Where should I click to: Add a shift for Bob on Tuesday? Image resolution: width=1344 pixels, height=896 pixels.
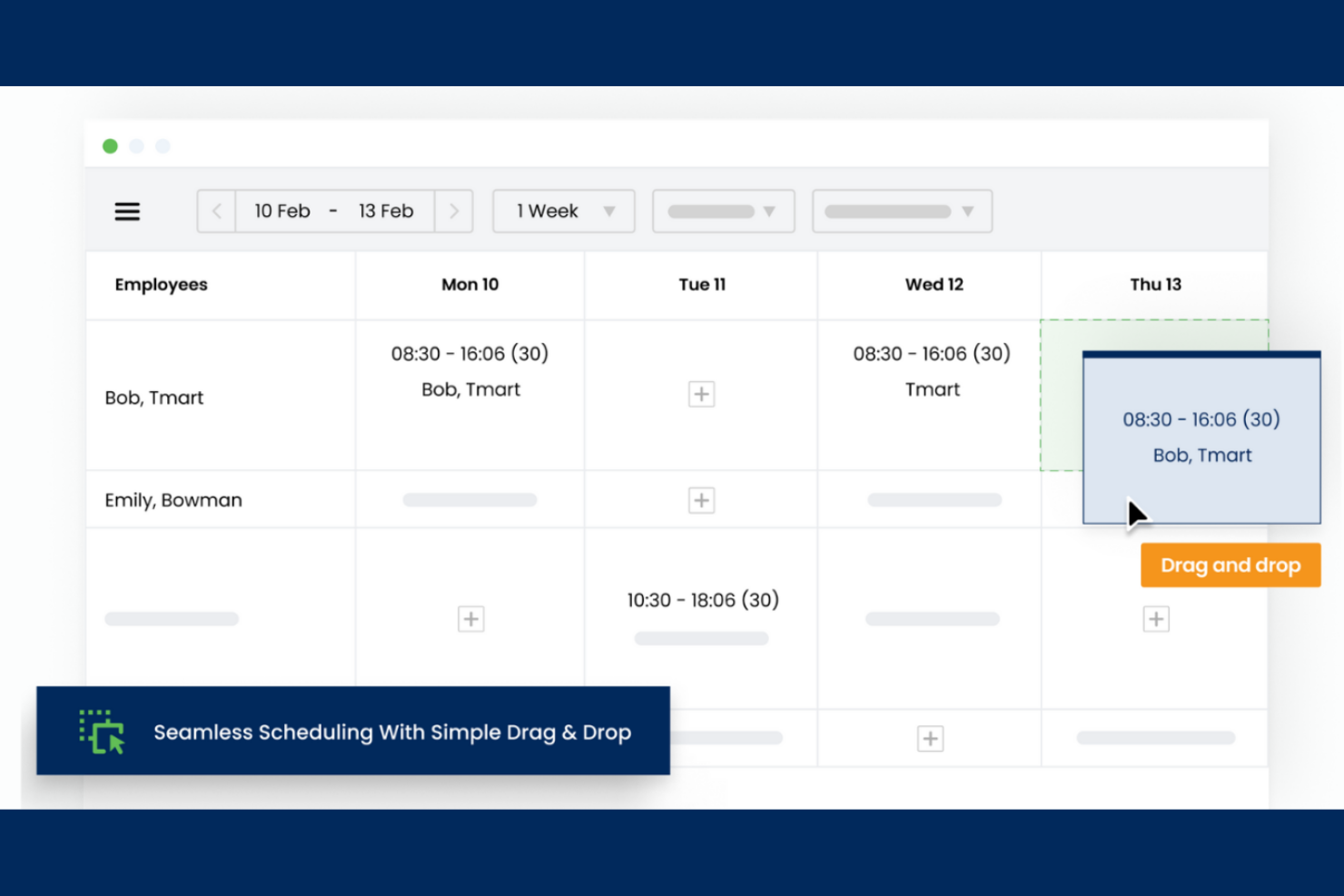coord(700,393)
